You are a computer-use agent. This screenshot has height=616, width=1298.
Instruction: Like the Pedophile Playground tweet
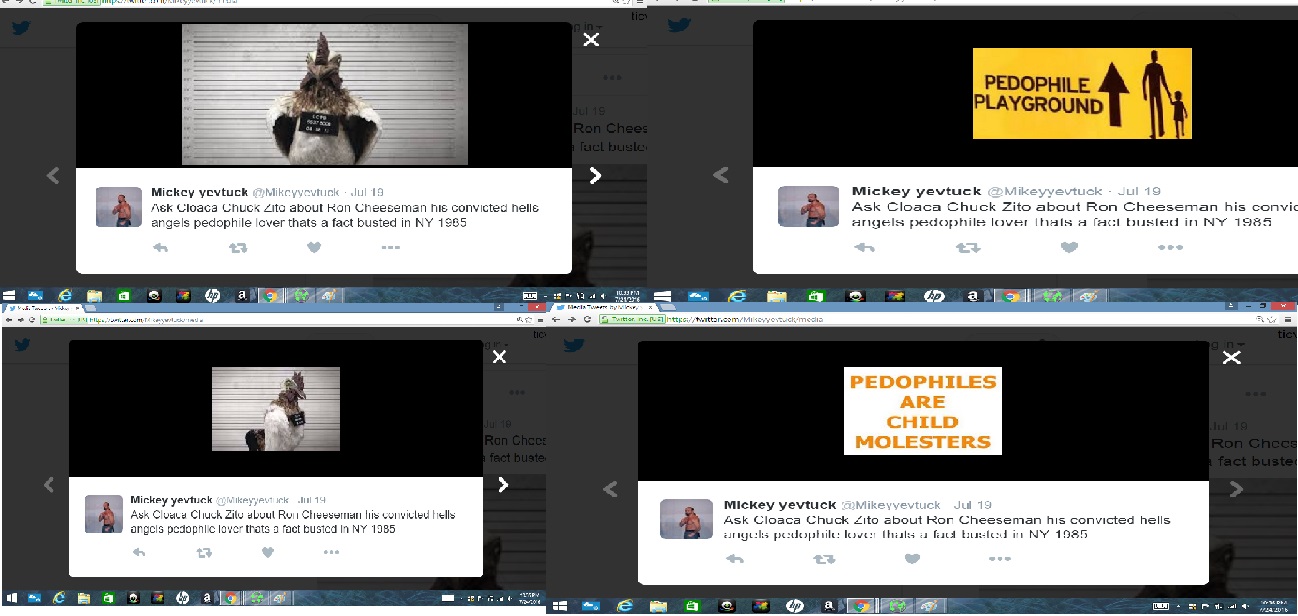coord(1069,247)
